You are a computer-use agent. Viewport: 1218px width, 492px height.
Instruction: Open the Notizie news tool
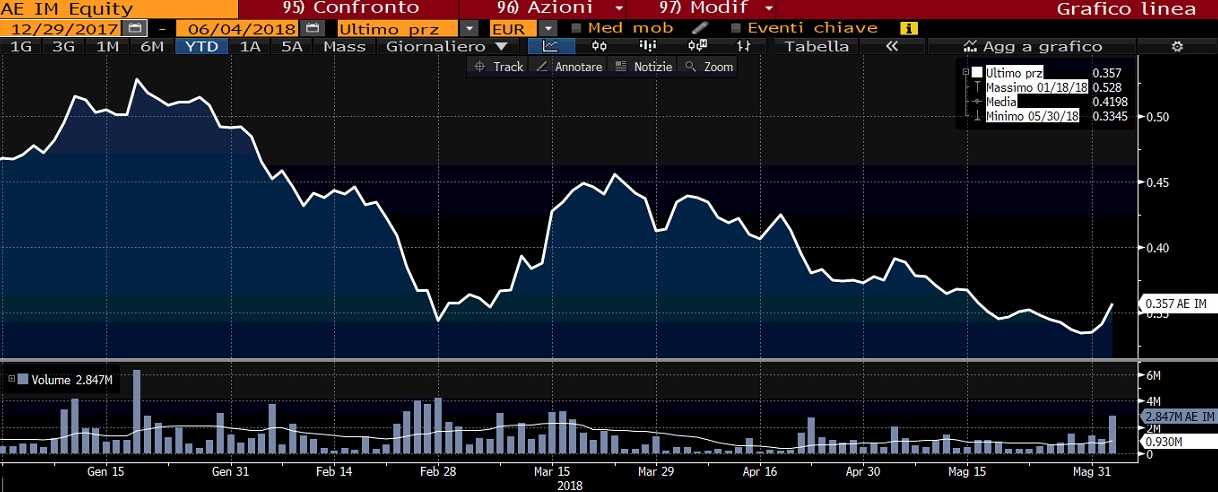coord(642,66)
